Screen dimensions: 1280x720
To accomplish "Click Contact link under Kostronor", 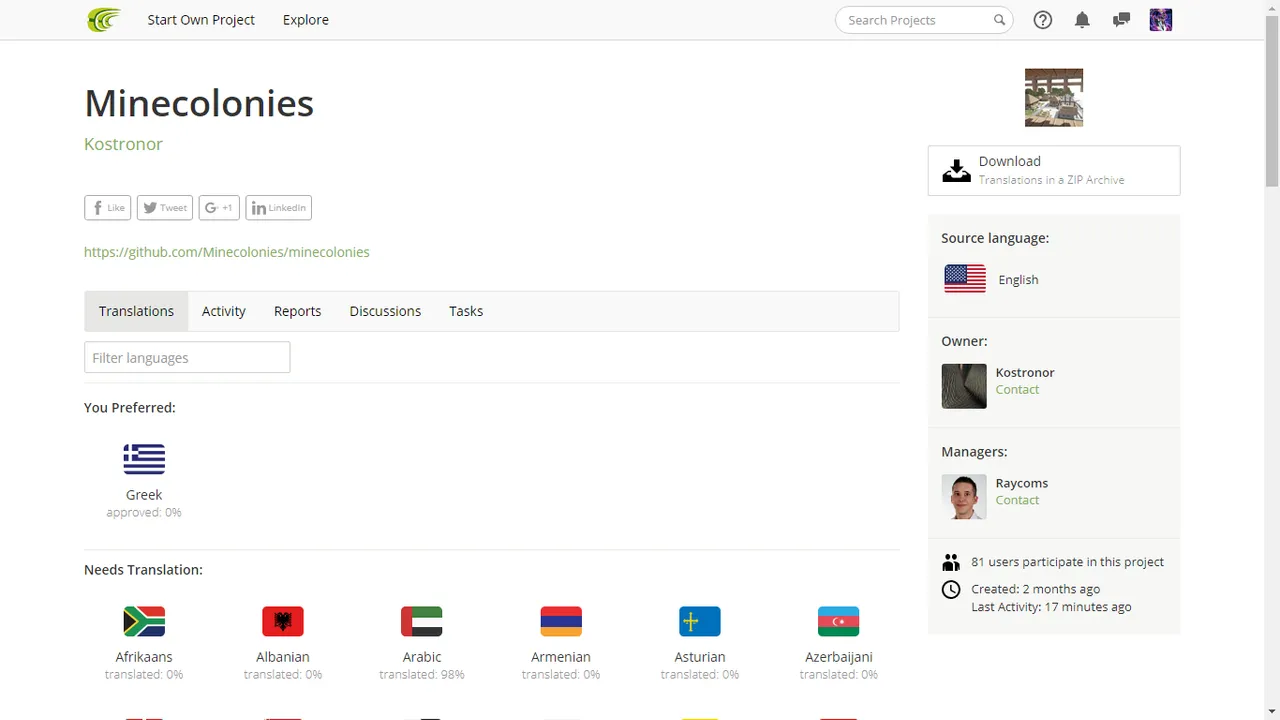I will [1017, 389].
